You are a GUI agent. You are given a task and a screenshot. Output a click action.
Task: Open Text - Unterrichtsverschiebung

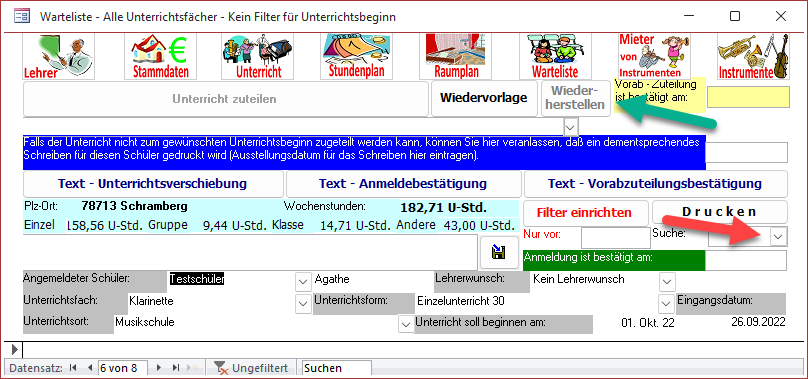point(153,184)
